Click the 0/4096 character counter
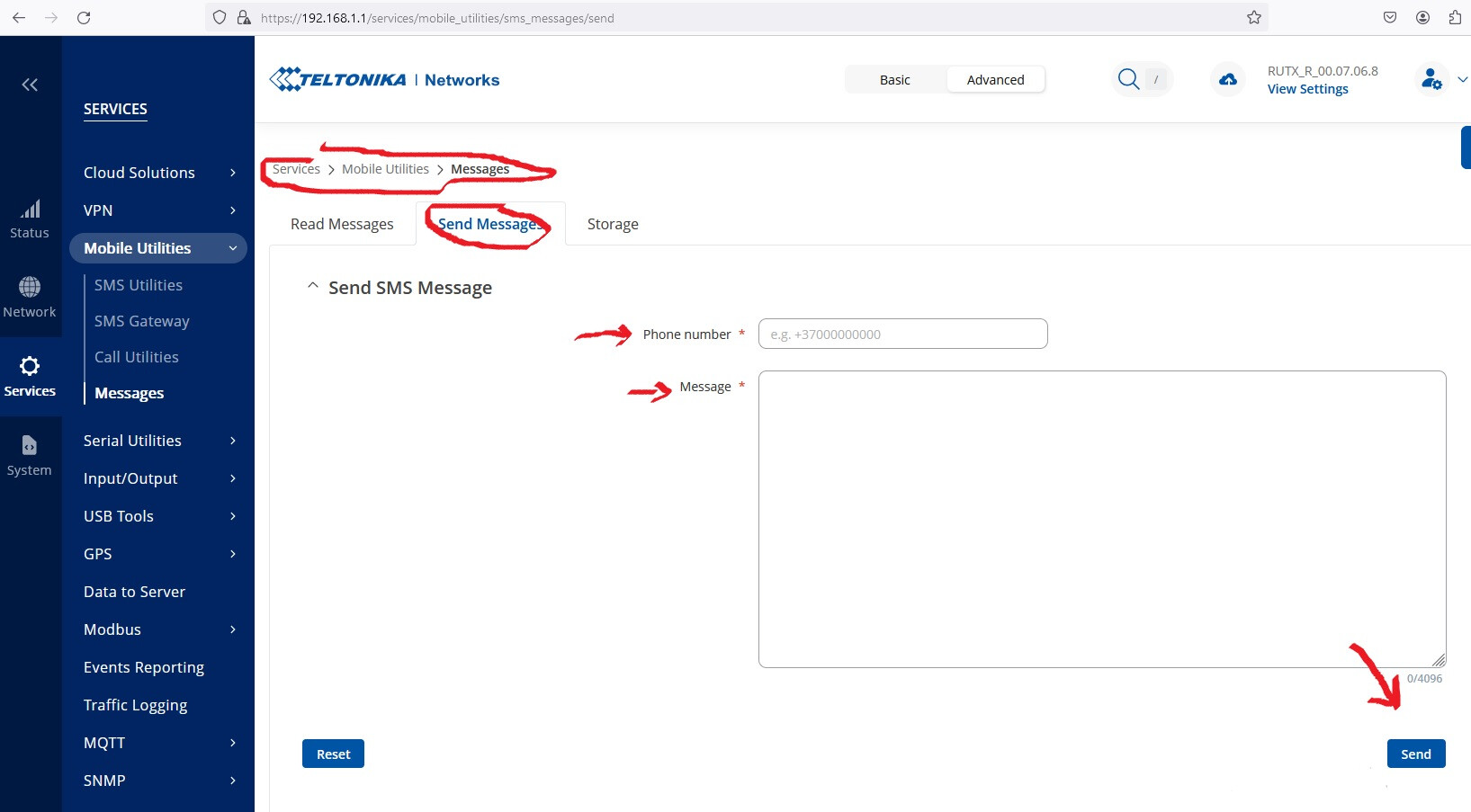1471x812 pixels. [x=1424, y=679]
